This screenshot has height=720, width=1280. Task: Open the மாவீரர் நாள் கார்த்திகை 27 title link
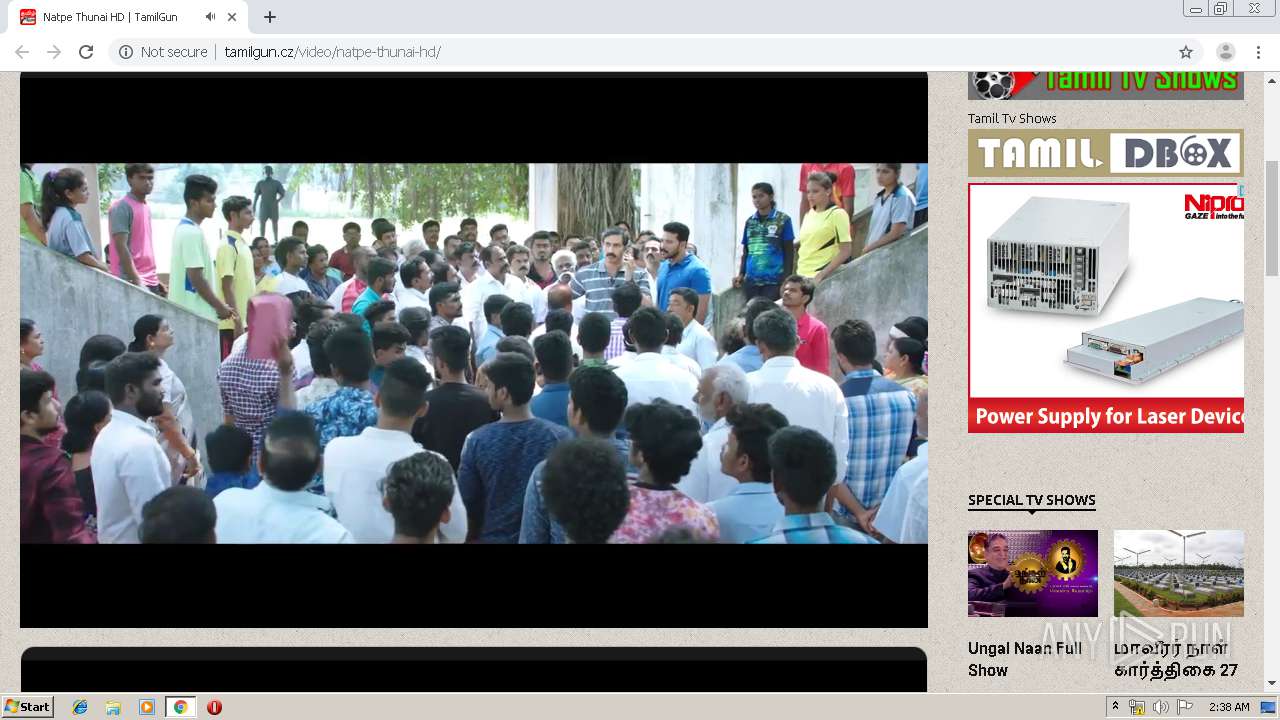coord(1176,659)
